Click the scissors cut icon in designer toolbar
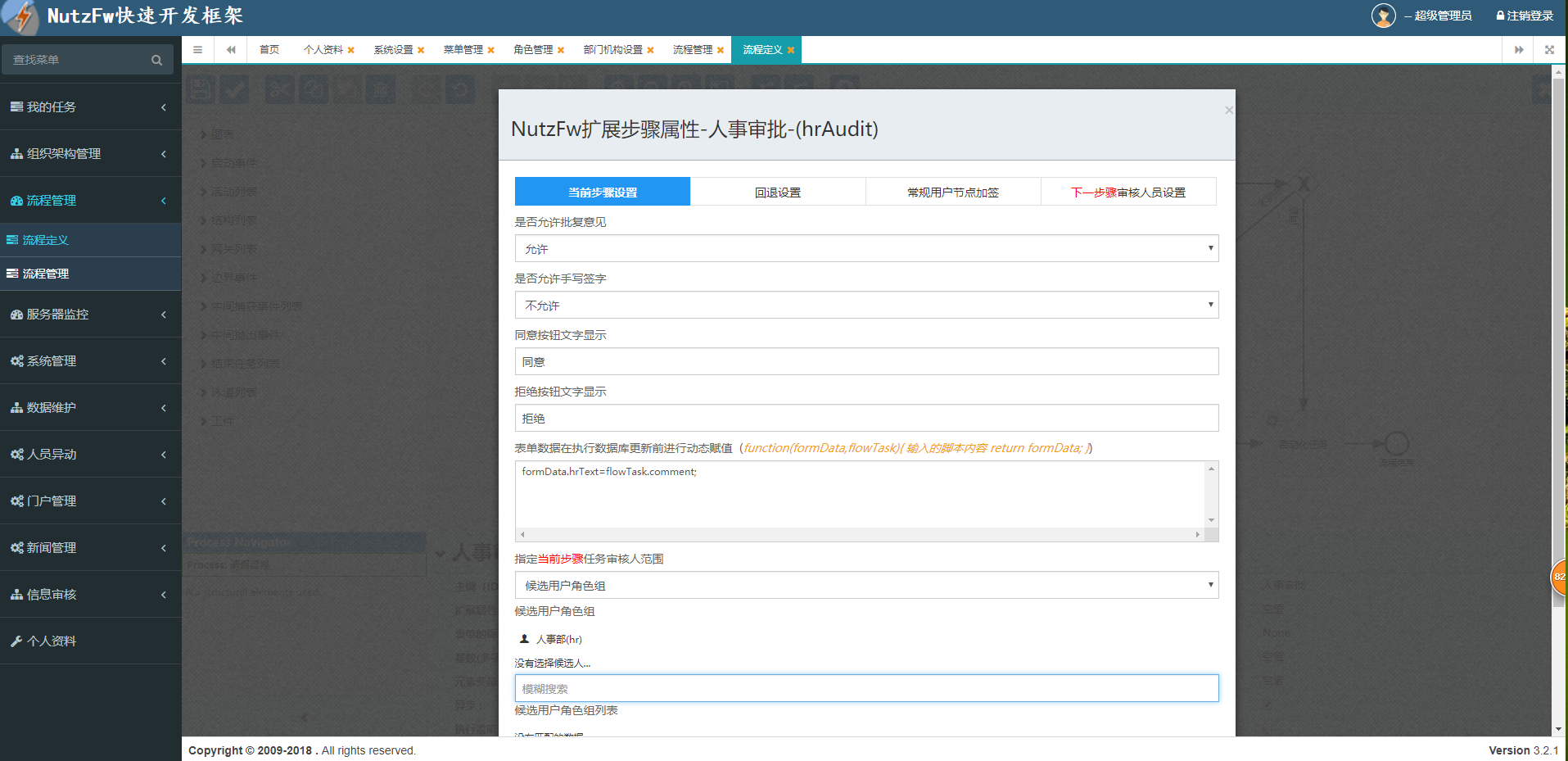This screenshot has width=1568, height=761. tap(279, 88)
